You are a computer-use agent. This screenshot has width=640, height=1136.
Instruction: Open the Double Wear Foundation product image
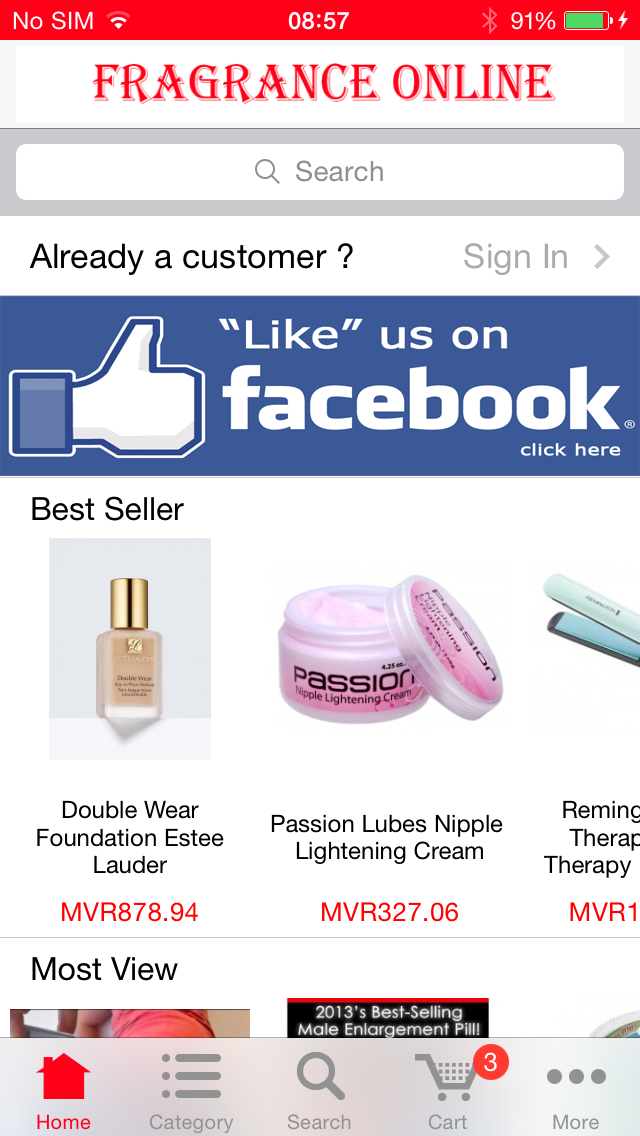[x=130, y=648]
